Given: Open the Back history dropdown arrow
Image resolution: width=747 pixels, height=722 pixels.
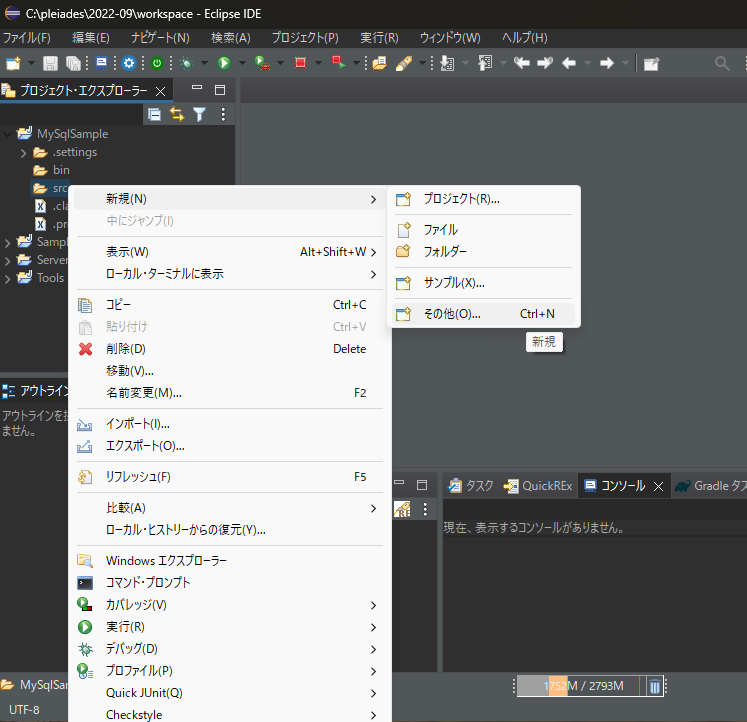Looking at the screenshot, I should (x=587, y=63).
